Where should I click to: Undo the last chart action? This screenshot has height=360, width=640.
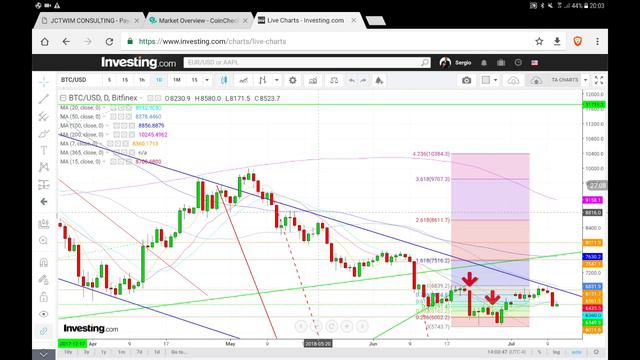coord(351,80)
